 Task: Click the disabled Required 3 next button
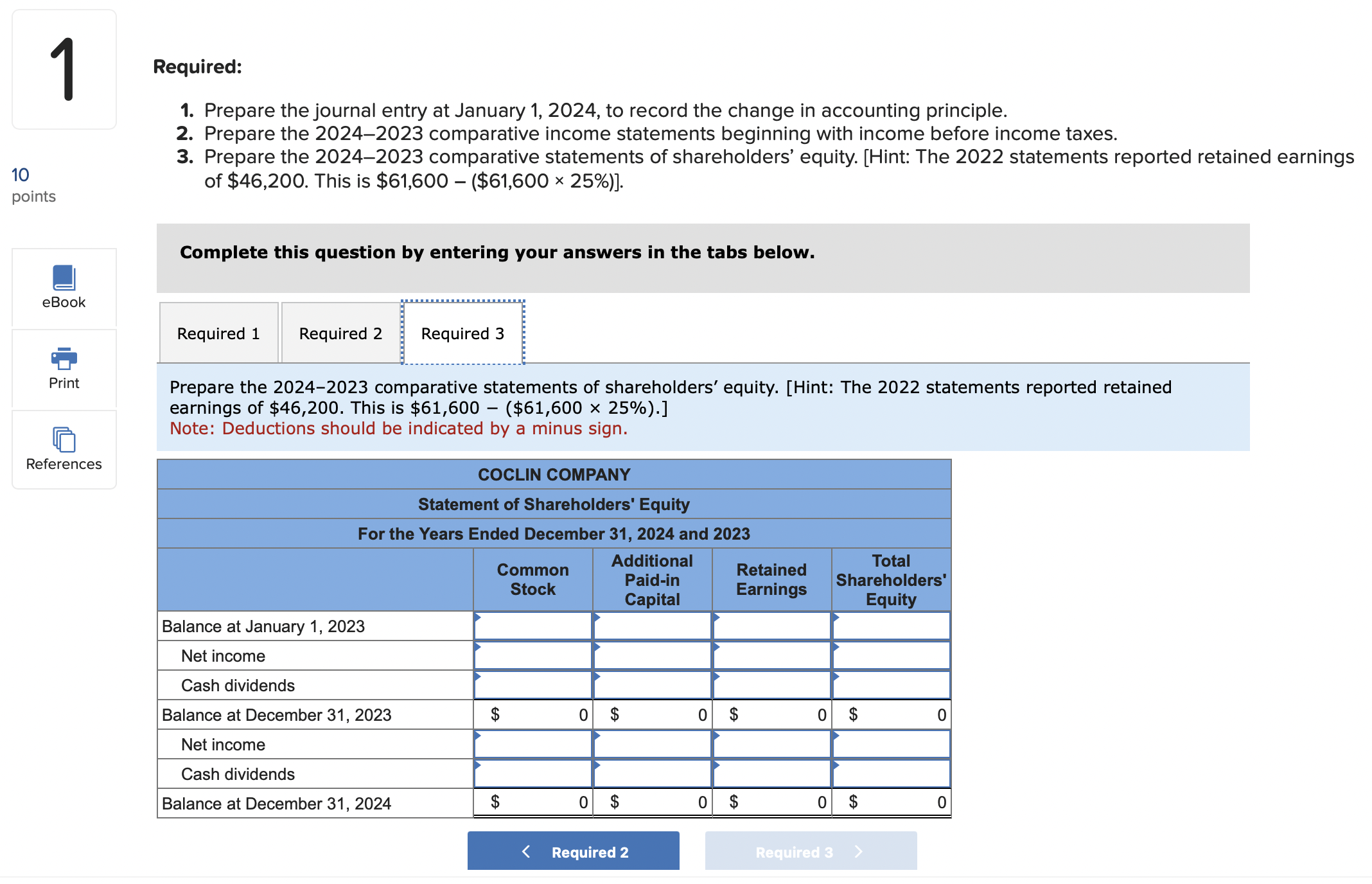pos(811,851)
